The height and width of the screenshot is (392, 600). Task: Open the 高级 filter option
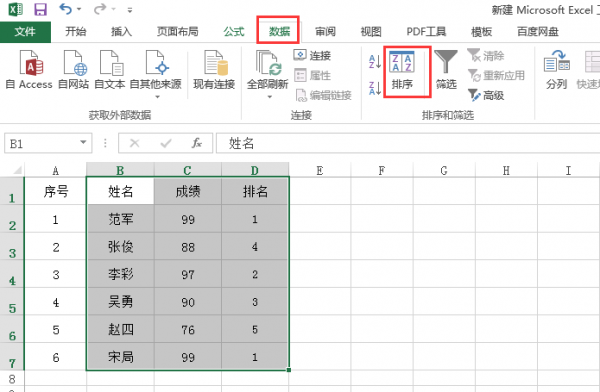(486, 95)
